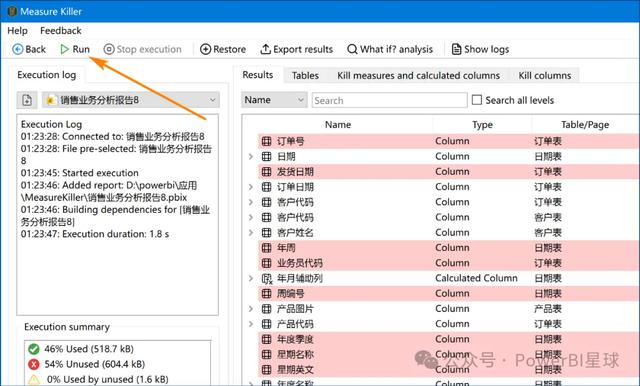Click the 产品图片 column icon
This screenshot has width=640, height=386.
(x=267, y=309)
